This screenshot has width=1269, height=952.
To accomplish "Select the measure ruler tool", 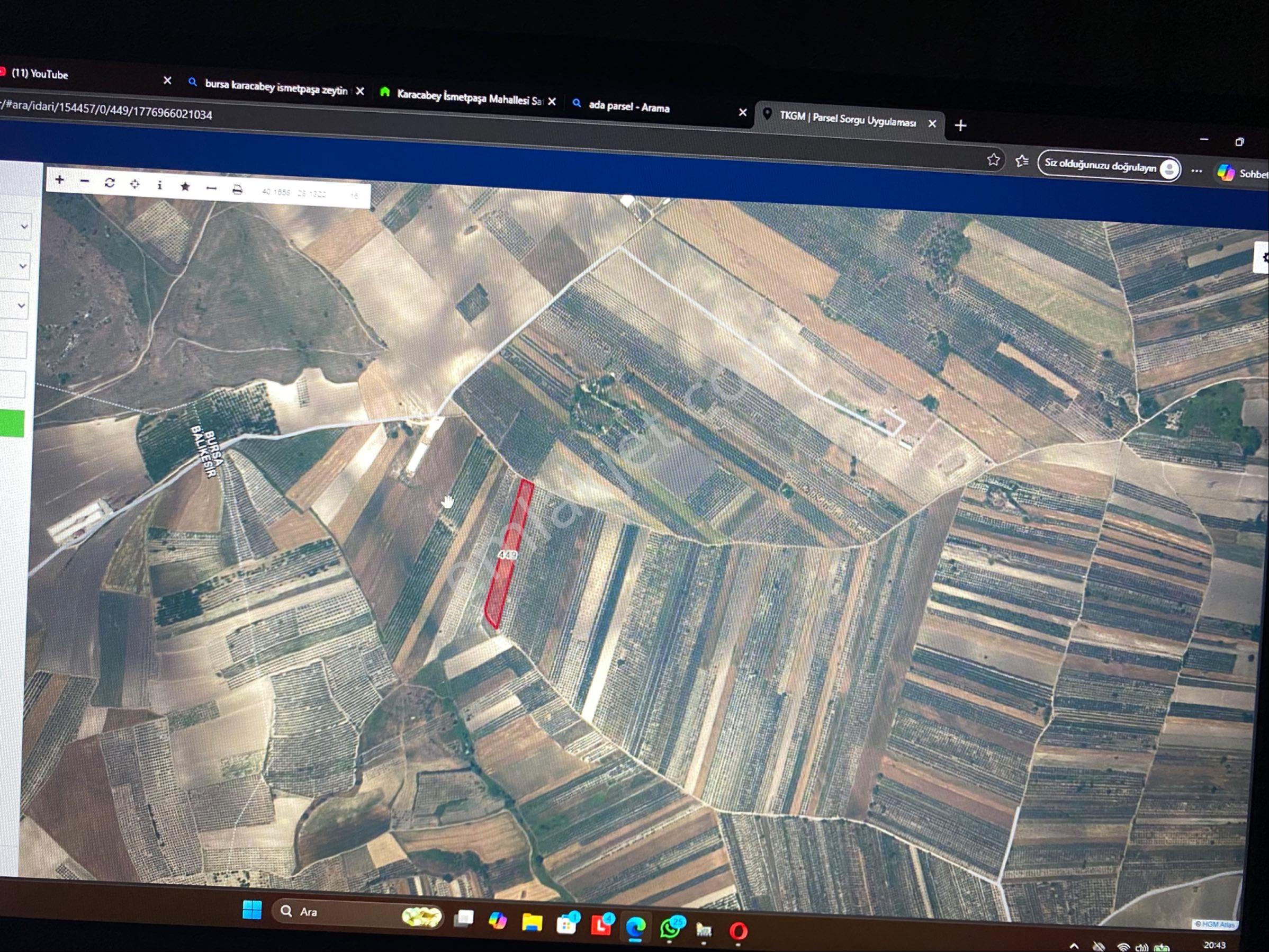I will (211, 188).
